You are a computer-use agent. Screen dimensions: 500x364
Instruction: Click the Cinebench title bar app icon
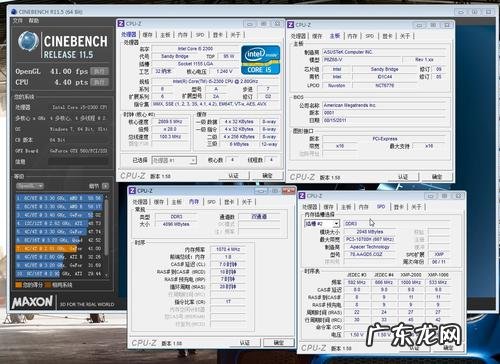[x=14, y=12]
